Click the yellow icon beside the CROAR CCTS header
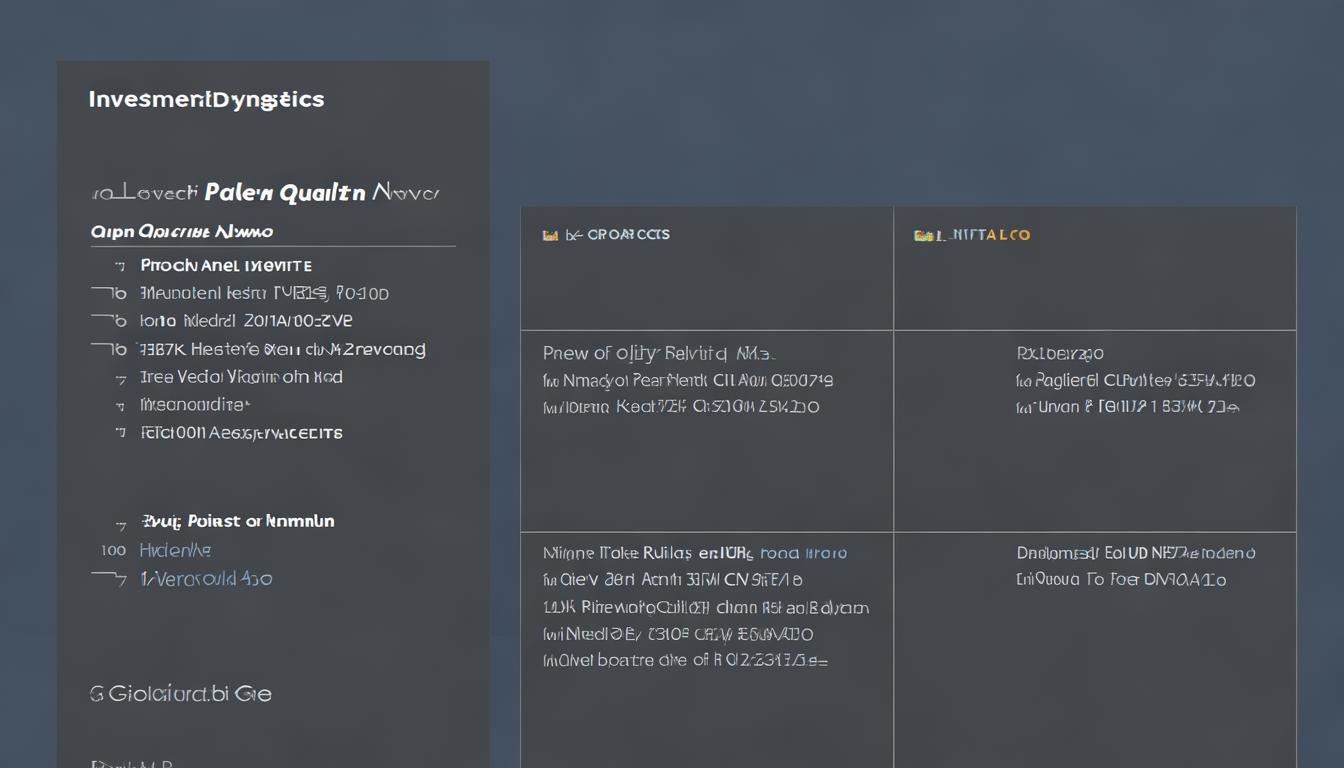 549,235
